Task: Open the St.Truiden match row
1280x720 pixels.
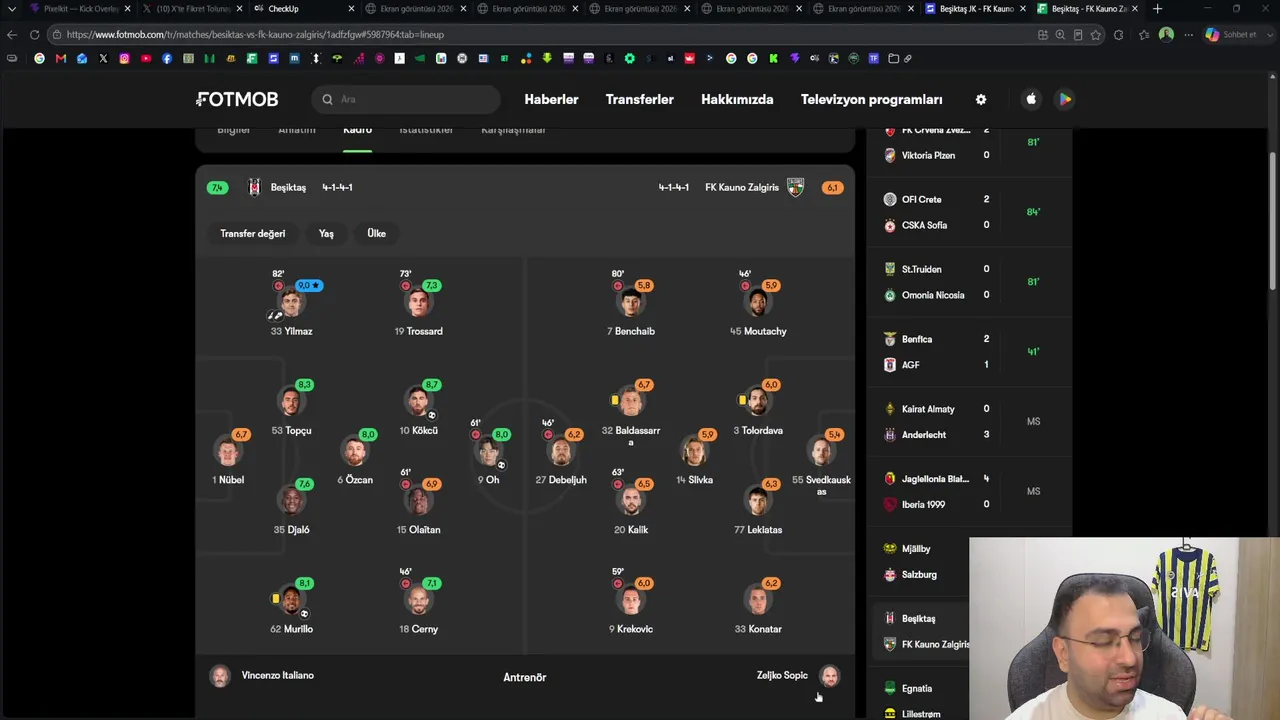Action: point(969,282)
